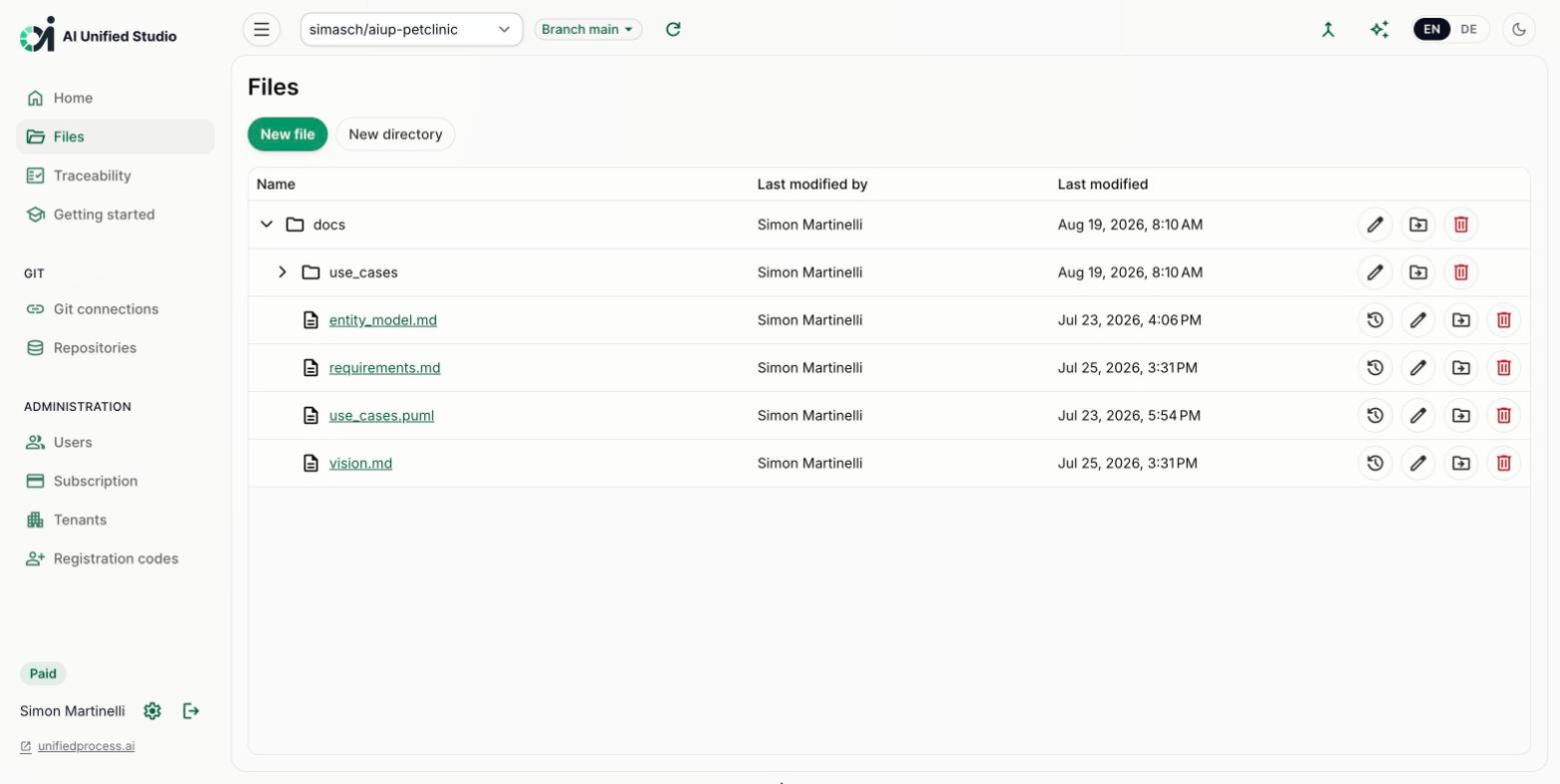Toggle dark mode with moon icon
Screen dimensions: 1560x784
[1519, 30]
